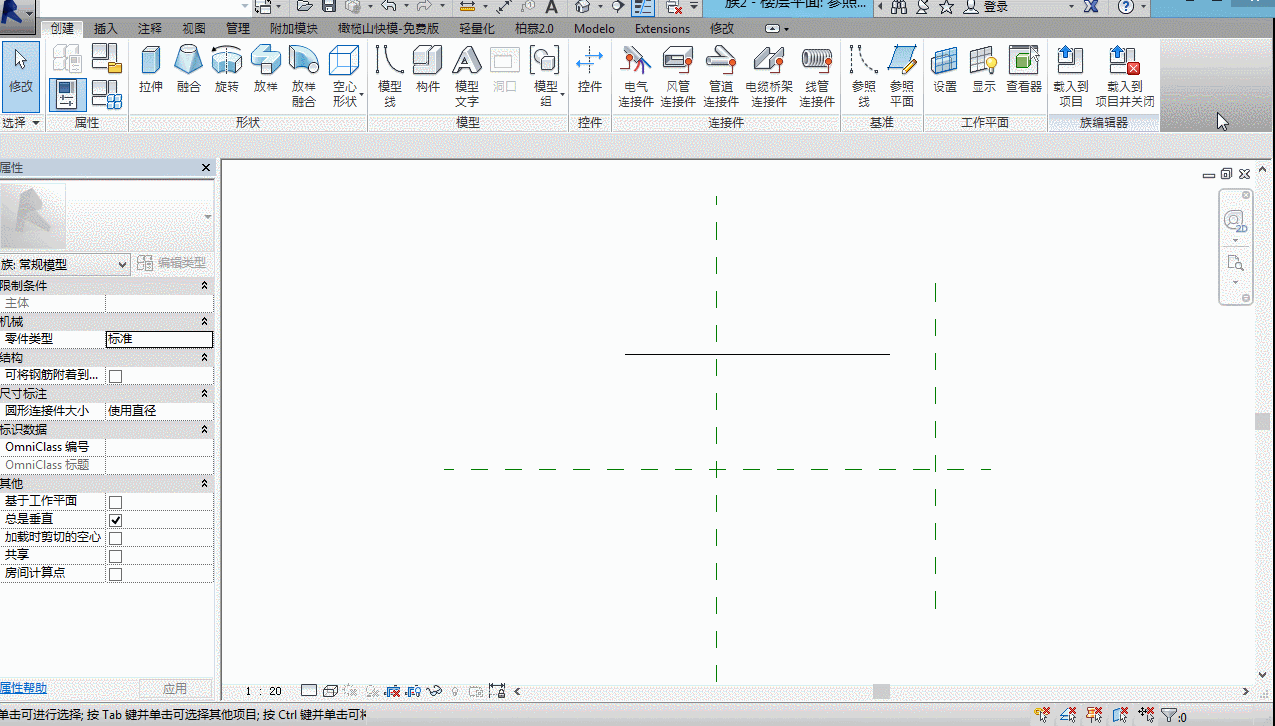Viewport: 1275px width, 726px height.
Task: Choose the 融合 blend tool
Action: [x=189, y=69]
